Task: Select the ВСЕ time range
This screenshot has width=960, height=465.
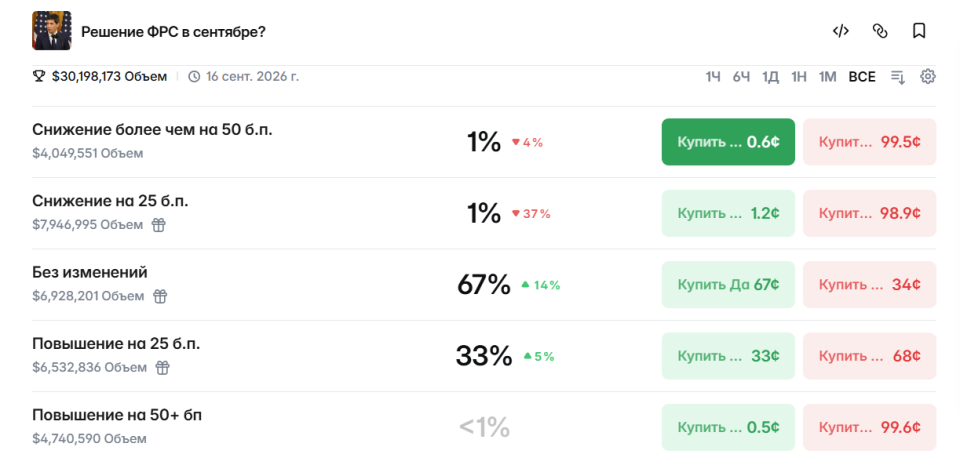Action: coord(862,77)
